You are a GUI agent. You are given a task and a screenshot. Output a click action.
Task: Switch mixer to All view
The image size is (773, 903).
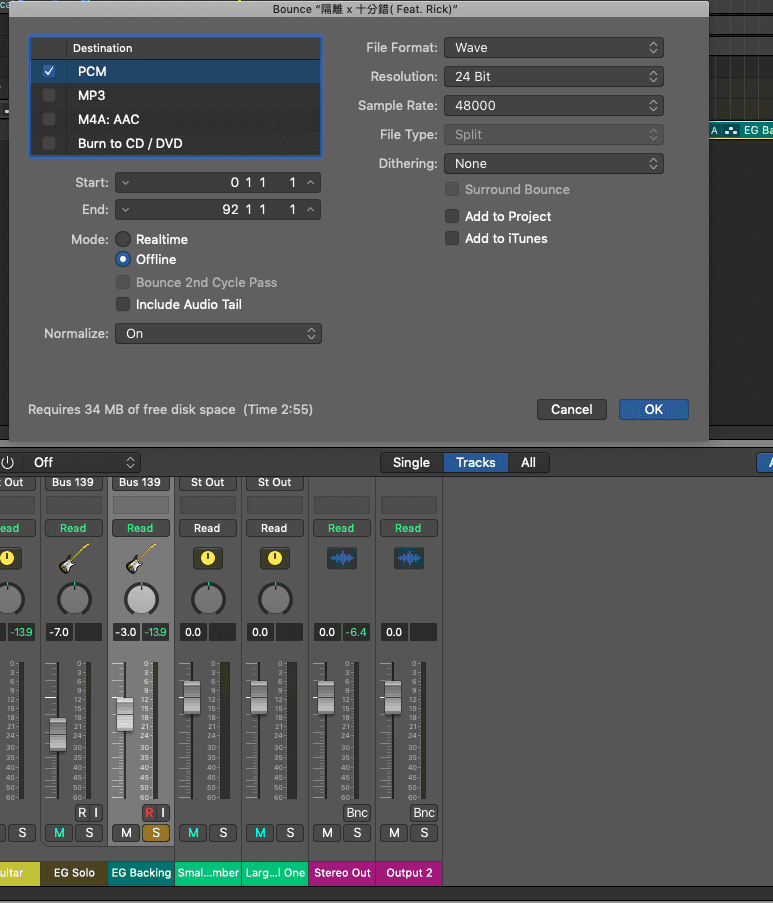click(528, 462)
